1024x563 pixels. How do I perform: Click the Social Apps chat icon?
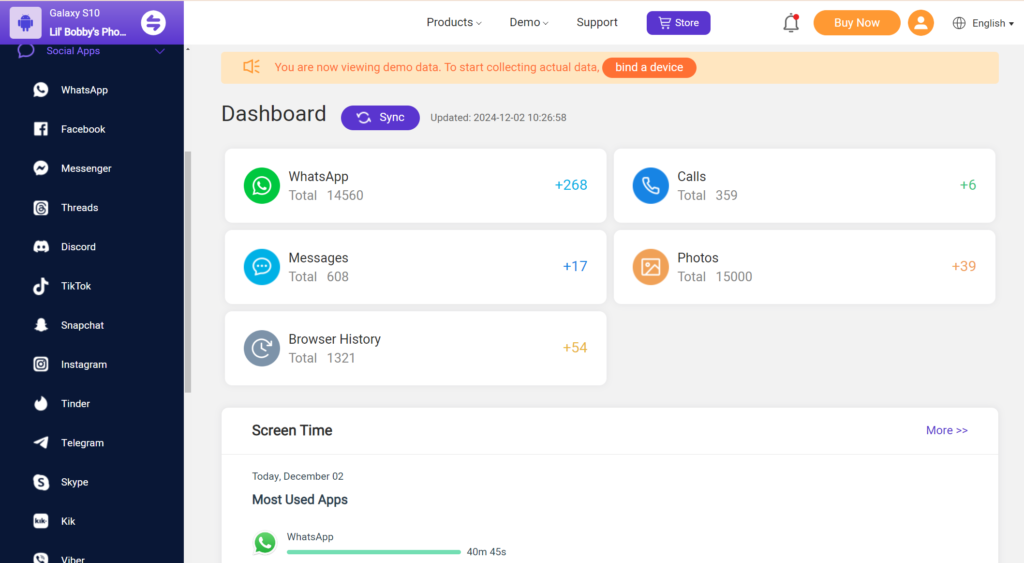click(26, 50)
